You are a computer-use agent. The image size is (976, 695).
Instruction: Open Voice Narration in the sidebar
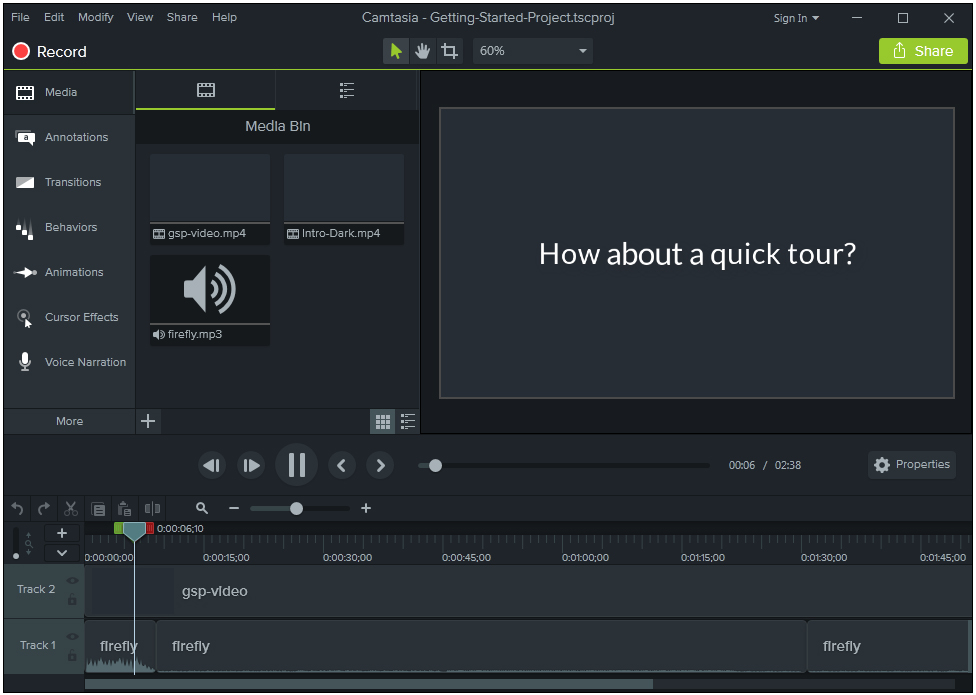69,362
